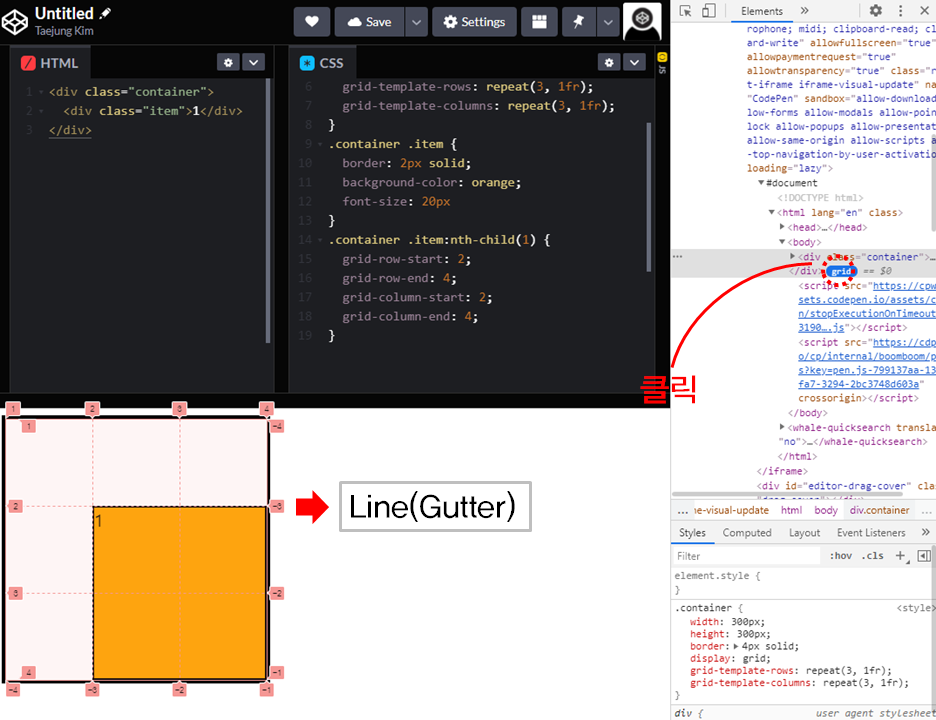The width and height of the screenshot is (936, 720).
Task: Expand the HTML editor chevron menu
Action: 254,62
